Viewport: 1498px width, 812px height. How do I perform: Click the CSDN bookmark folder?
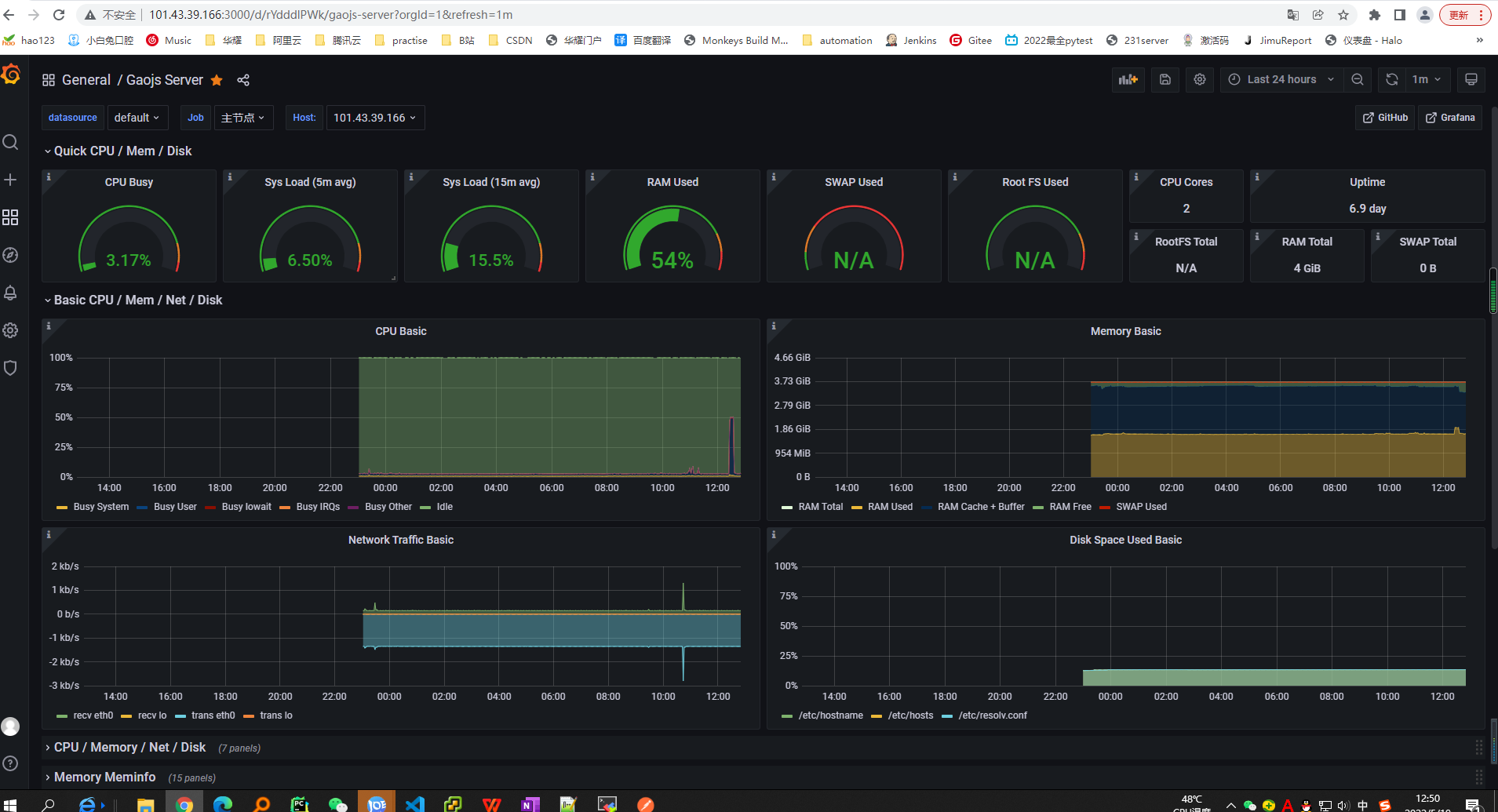(510, 40)
